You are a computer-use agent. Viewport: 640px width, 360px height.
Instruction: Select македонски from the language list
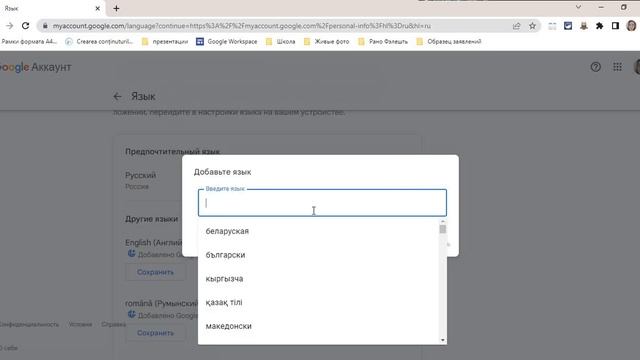coord(318,326)
